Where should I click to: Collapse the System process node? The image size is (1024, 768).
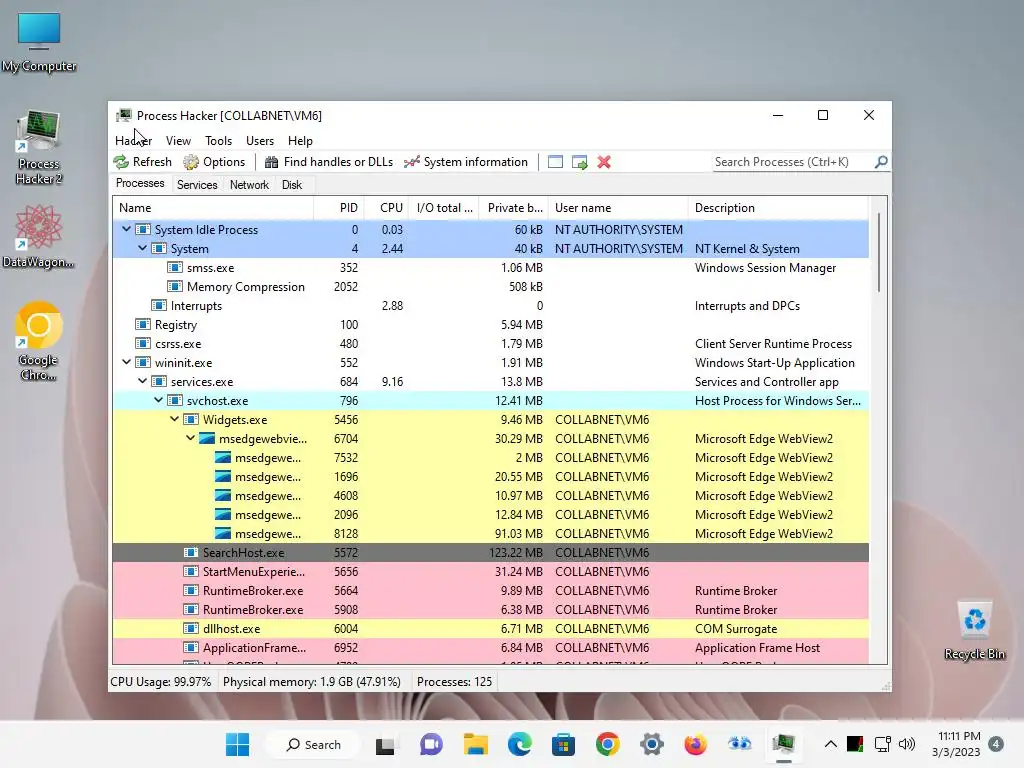(142, 248)
